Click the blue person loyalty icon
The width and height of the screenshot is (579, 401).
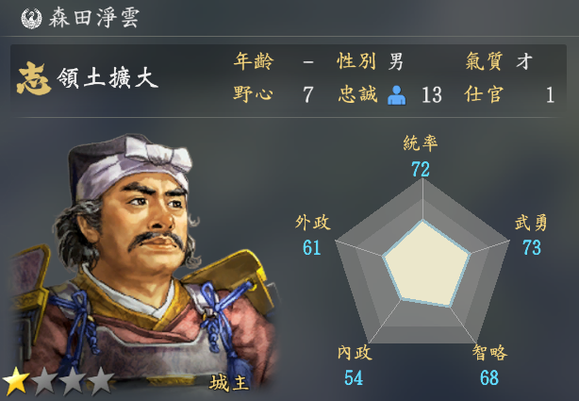397,95
